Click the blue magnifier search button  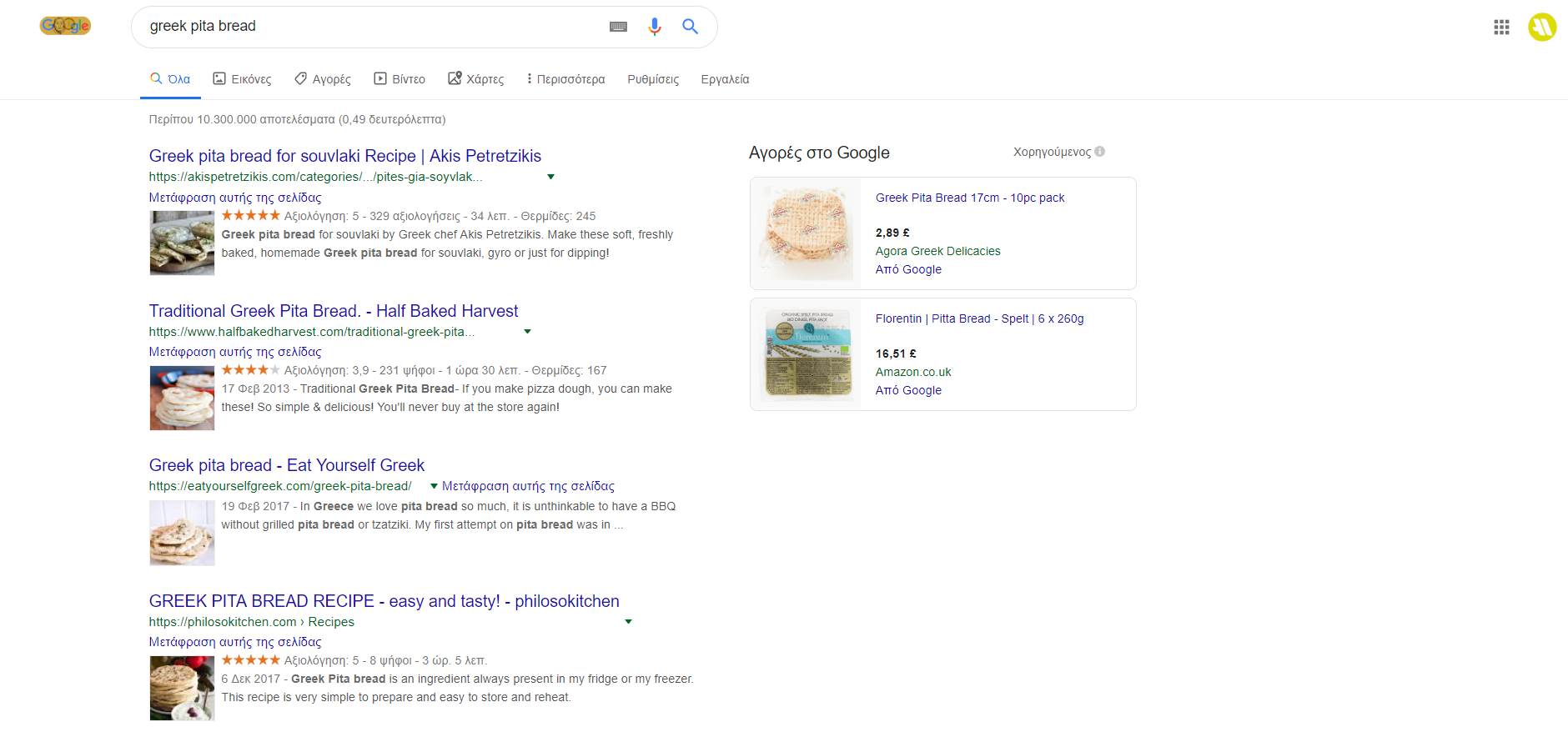690,27
